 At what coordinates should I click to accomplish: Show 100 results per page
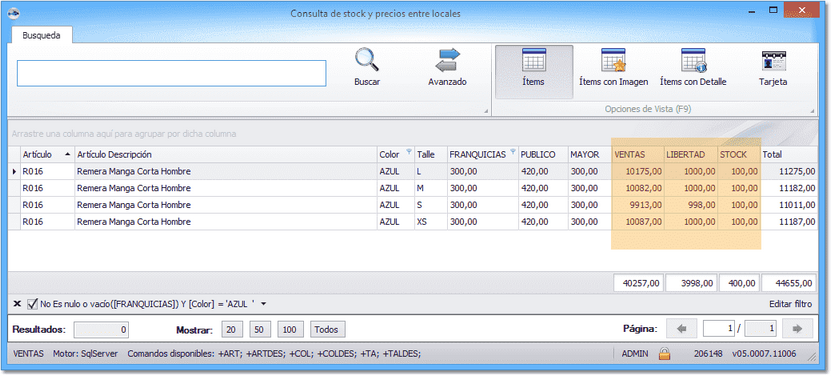click(x=289, y=329)
